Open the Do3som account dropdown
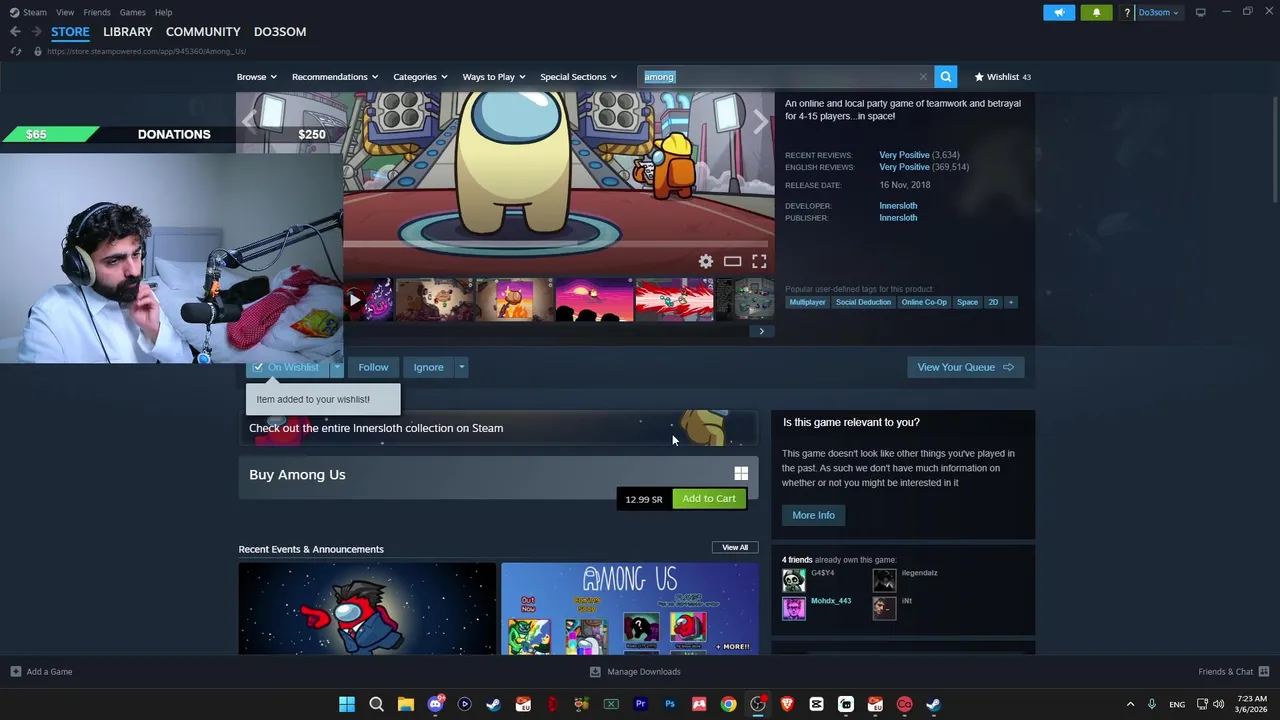1280x720 pixels. tap(1158, 12)
